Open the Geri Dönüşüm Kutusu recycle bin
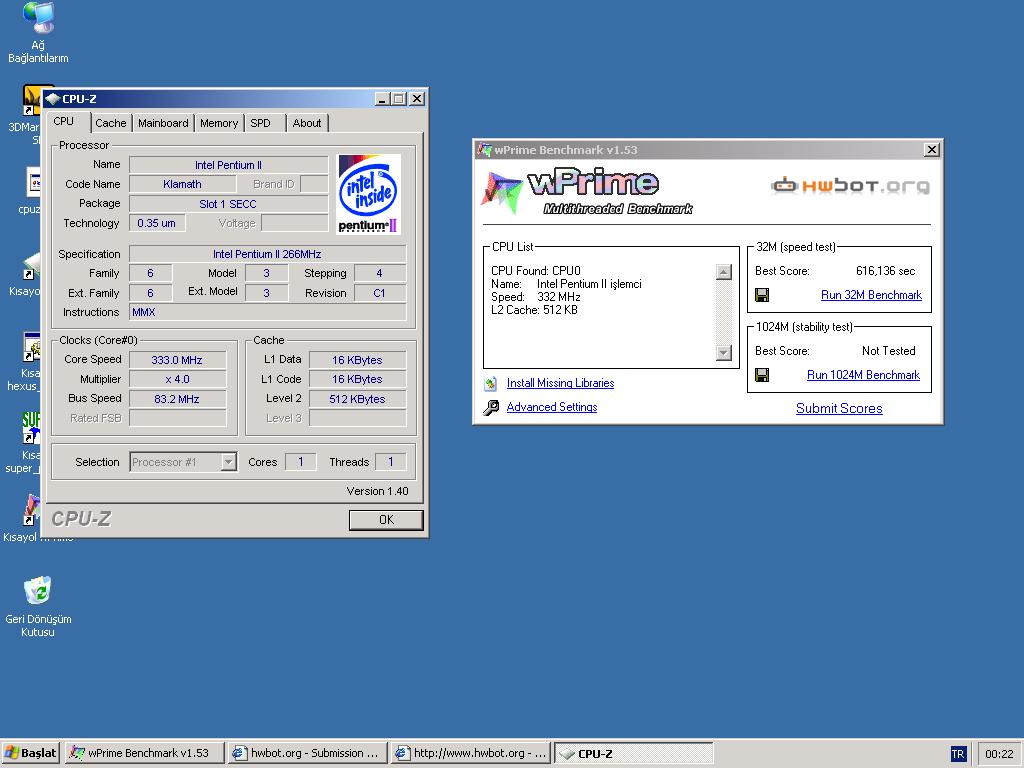Viewport: 1024px width, 768px height. [38, 606]
